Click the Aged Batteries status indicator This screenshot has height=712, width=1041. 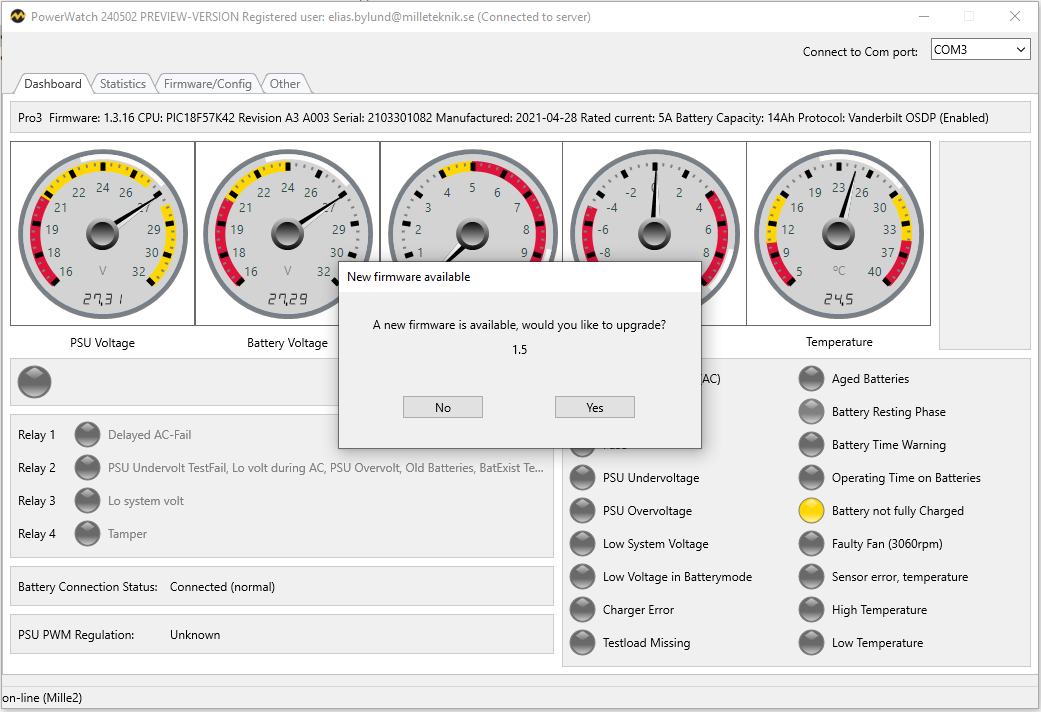tap(811, 379)
